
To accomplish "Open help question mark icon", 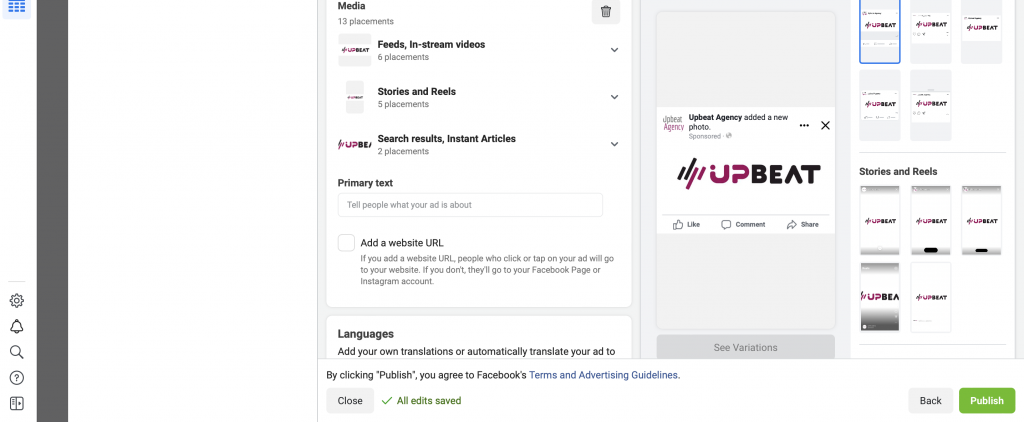I will (x=17, y=378).
